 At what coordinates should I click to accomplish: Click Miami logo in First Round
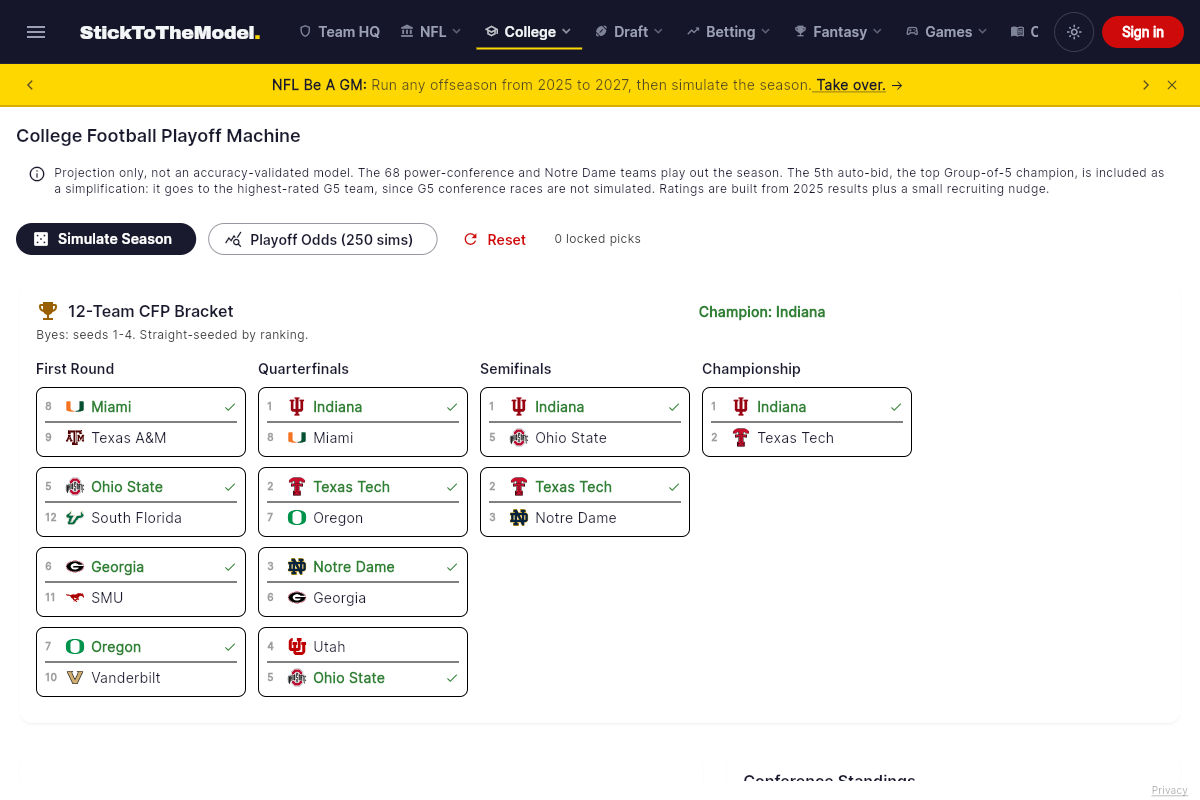[x=75, y=407]
